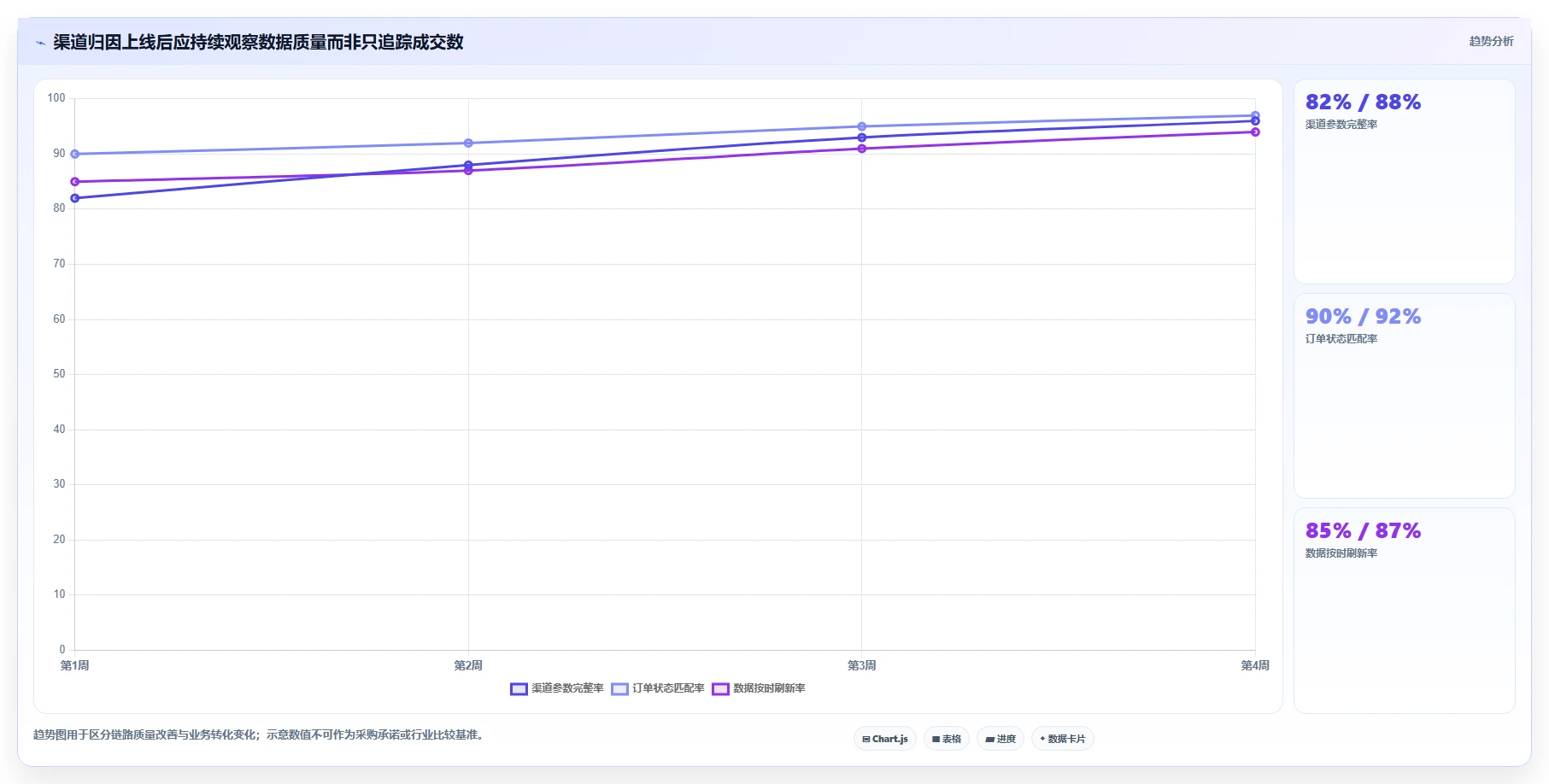
Task: Click the 50 y-axis label
Action: [x=59, y=374]
